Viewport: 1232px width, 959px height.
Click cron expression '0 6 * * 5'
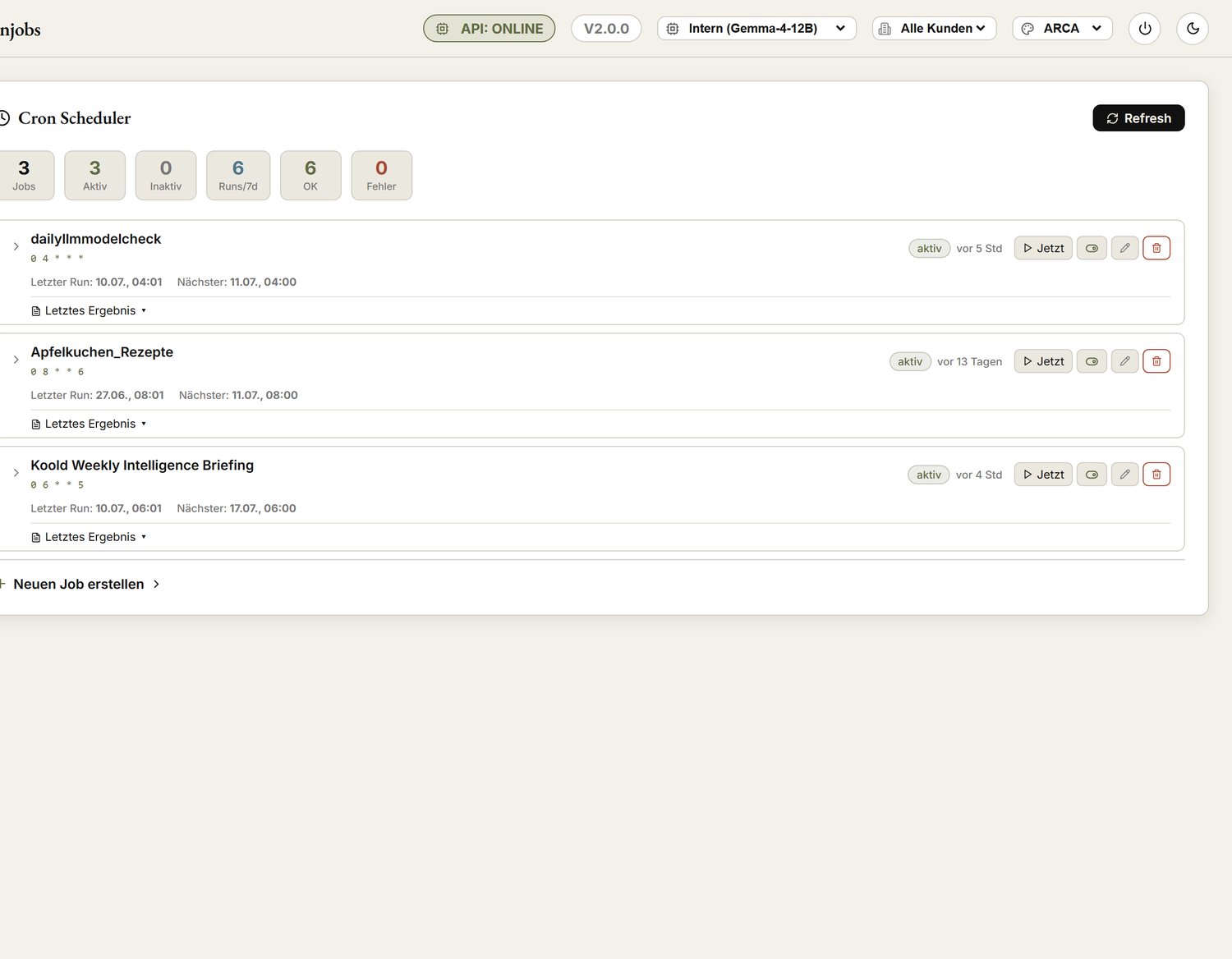pos(57,485)
